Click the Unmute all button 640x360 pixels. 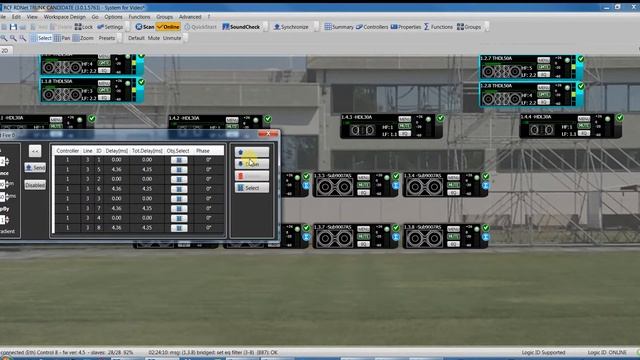coord(172,38)
